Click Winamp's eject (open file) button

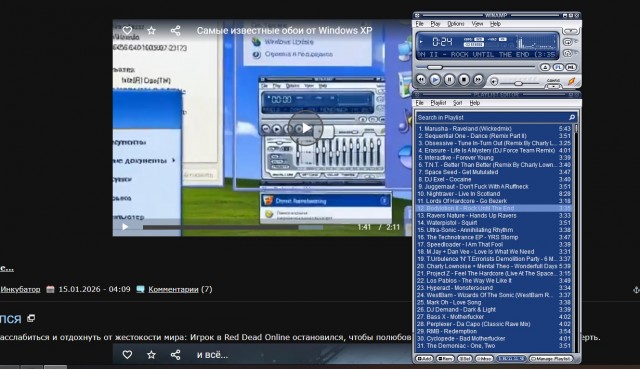545,67
